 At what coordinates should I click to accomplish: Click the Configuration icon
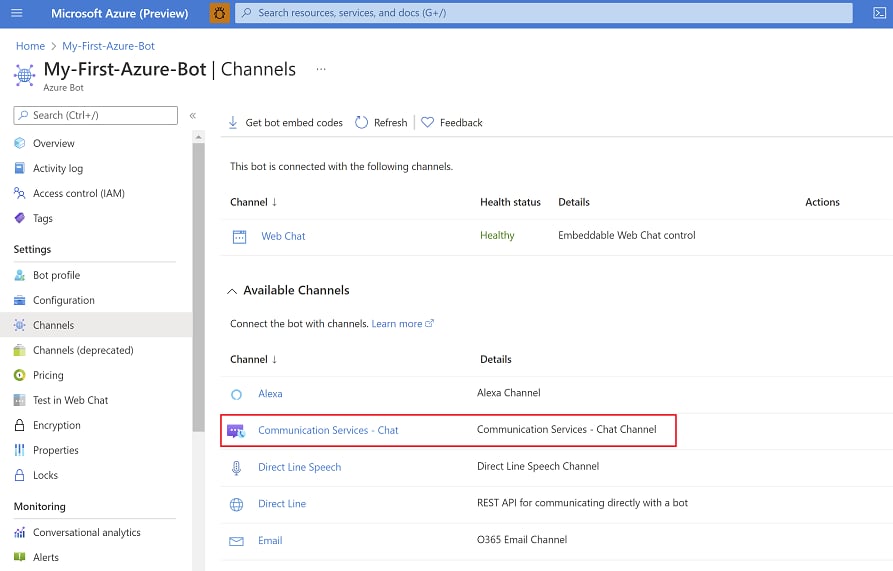point(19,300)
